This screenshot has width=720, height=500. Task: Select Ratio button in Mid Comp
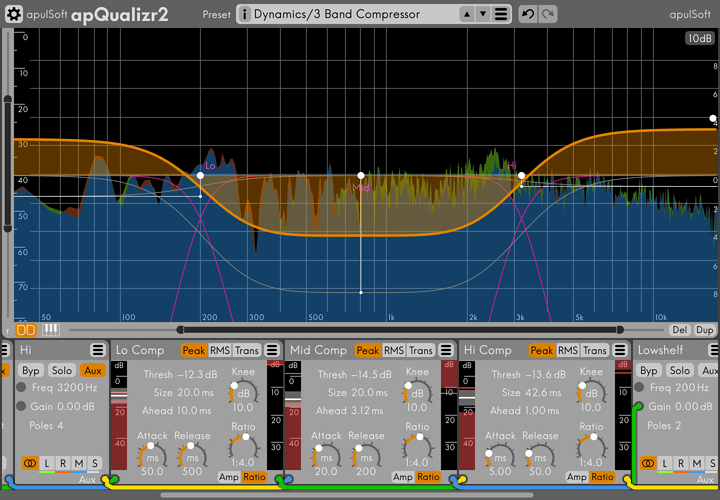tap(428, 477)
